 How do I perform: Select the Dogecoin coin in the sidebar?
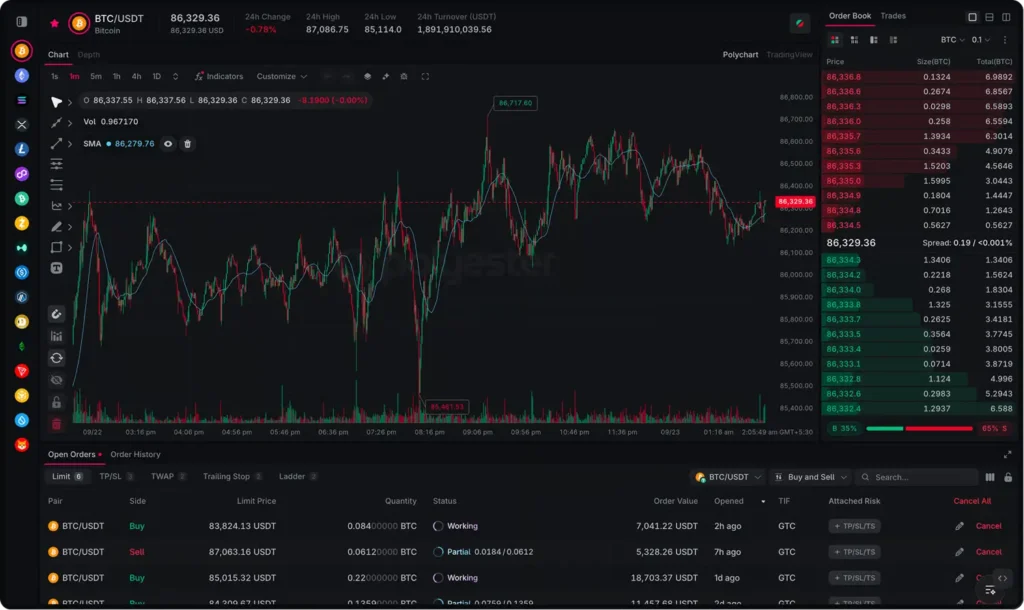[22, 321]
